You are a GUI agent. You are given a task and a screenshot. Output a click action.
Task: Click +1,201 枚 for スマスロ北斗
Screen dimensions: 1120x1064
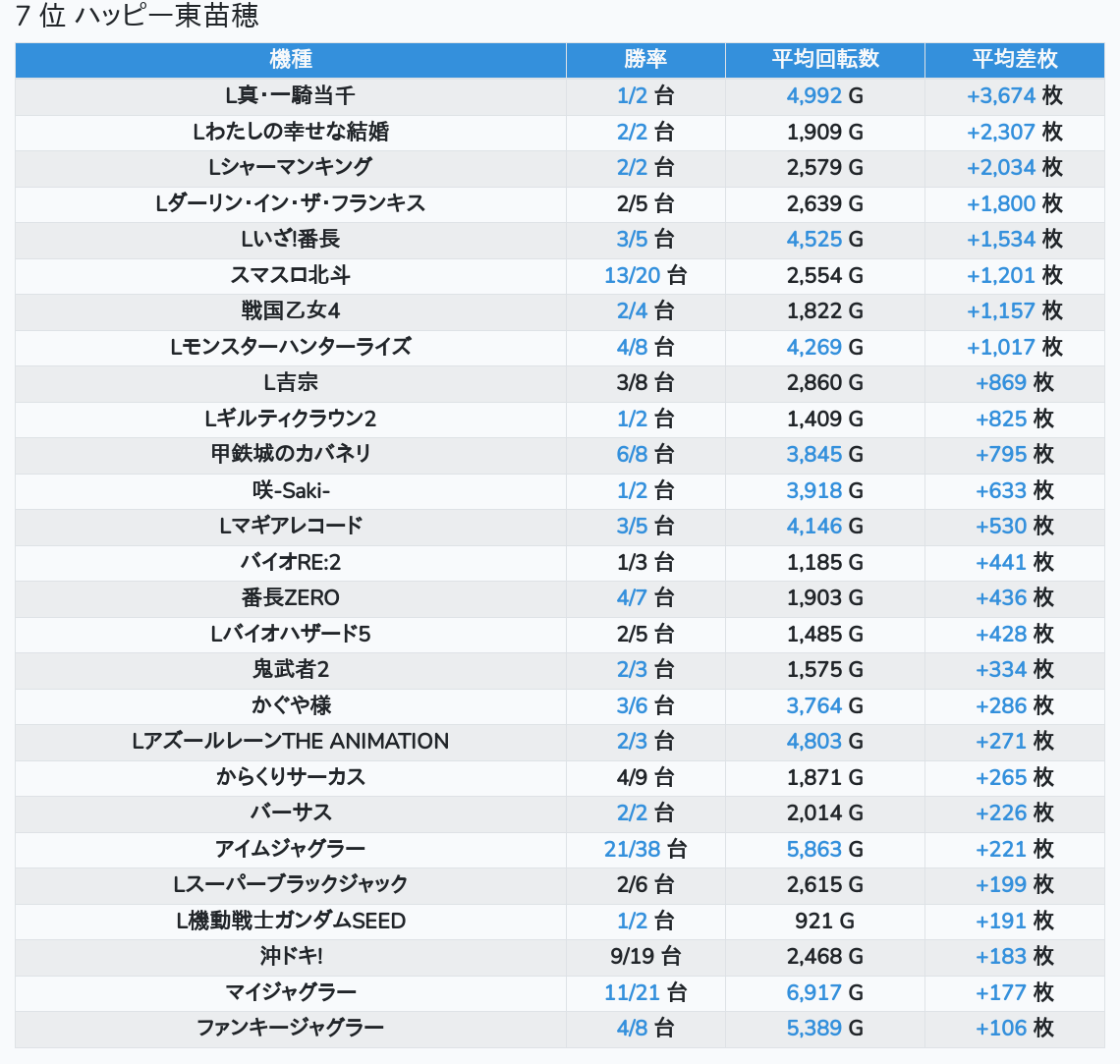pos(1014,275)
